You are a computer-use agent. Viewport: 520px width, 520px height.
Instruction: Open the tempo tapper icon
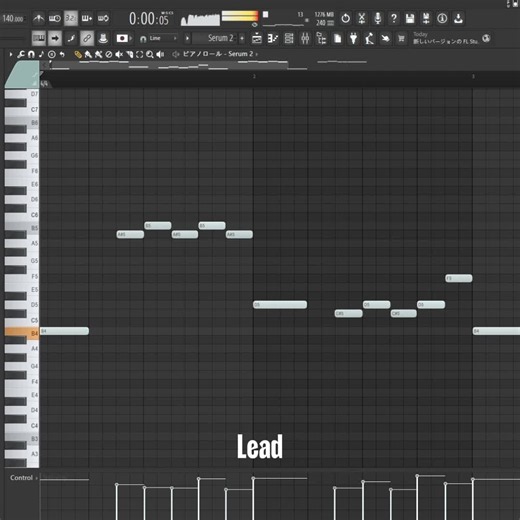369,39
